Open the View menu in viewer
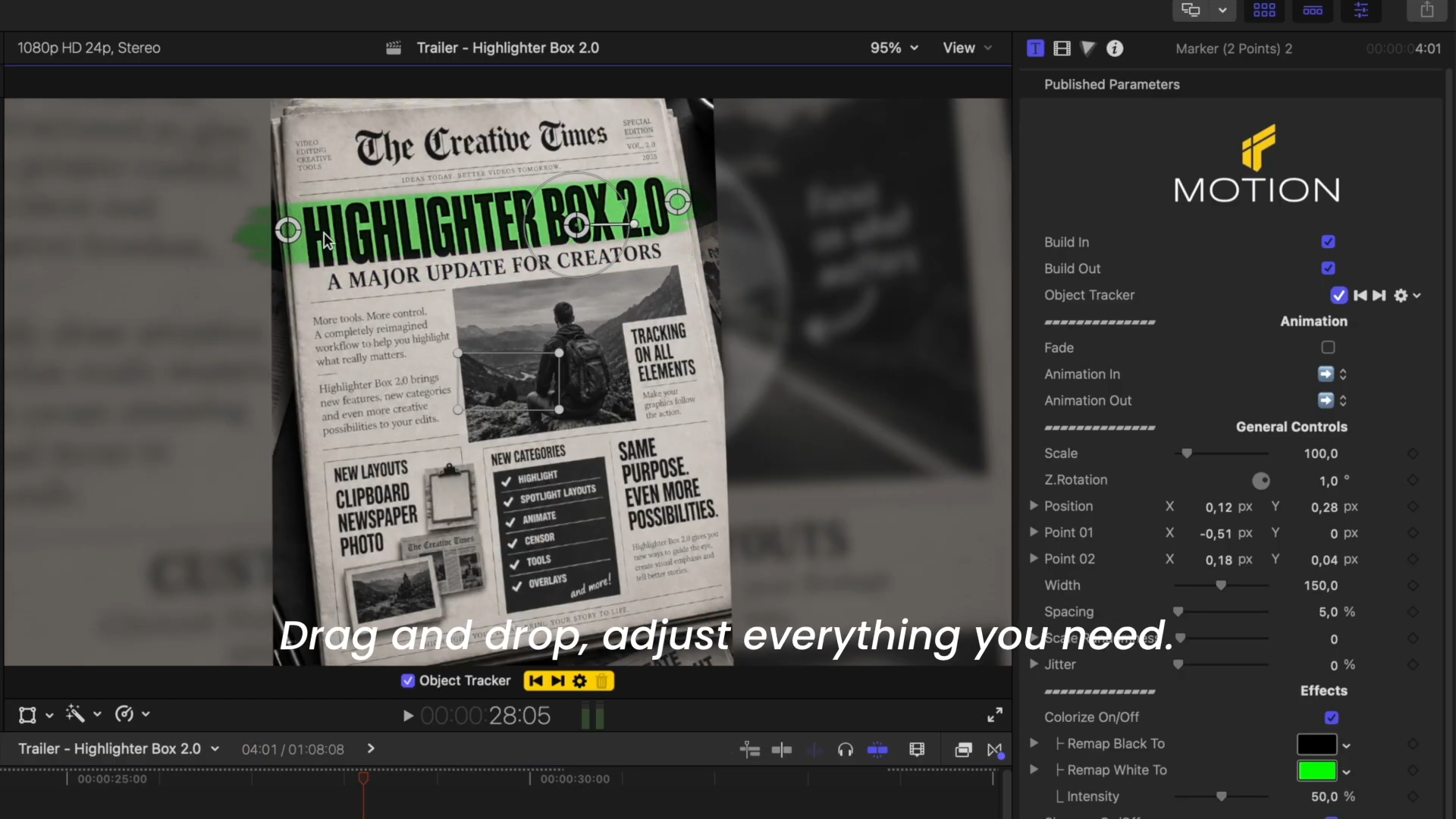This screenshot has height=819, width=1456. click(967, 48)
